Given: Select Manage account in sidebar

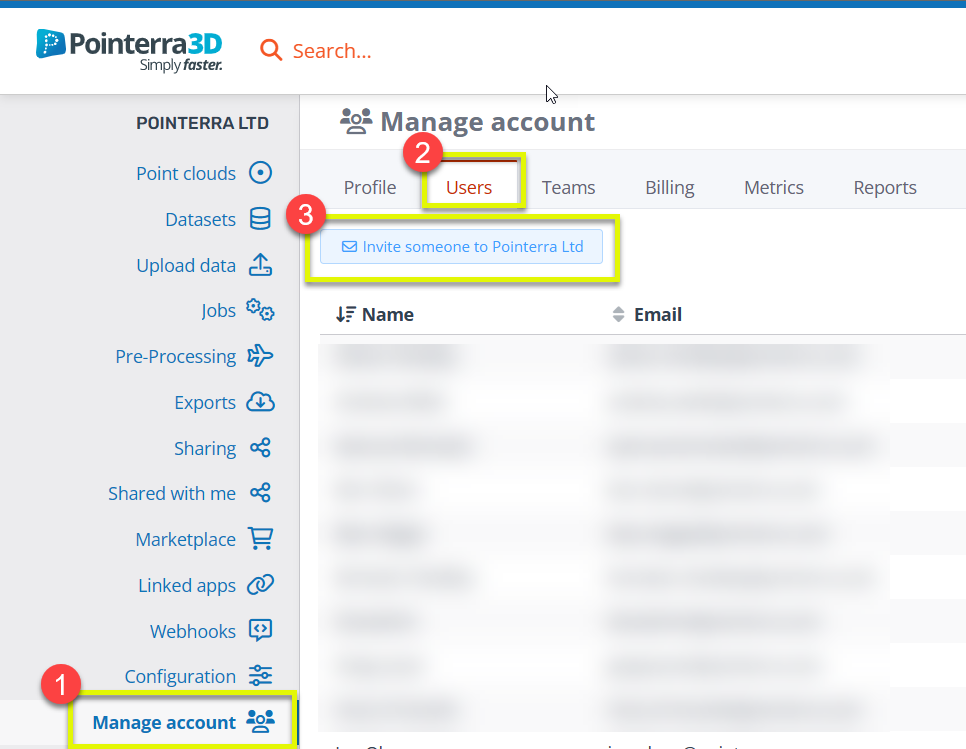Looking at the screenshot, I should [164, 722].
